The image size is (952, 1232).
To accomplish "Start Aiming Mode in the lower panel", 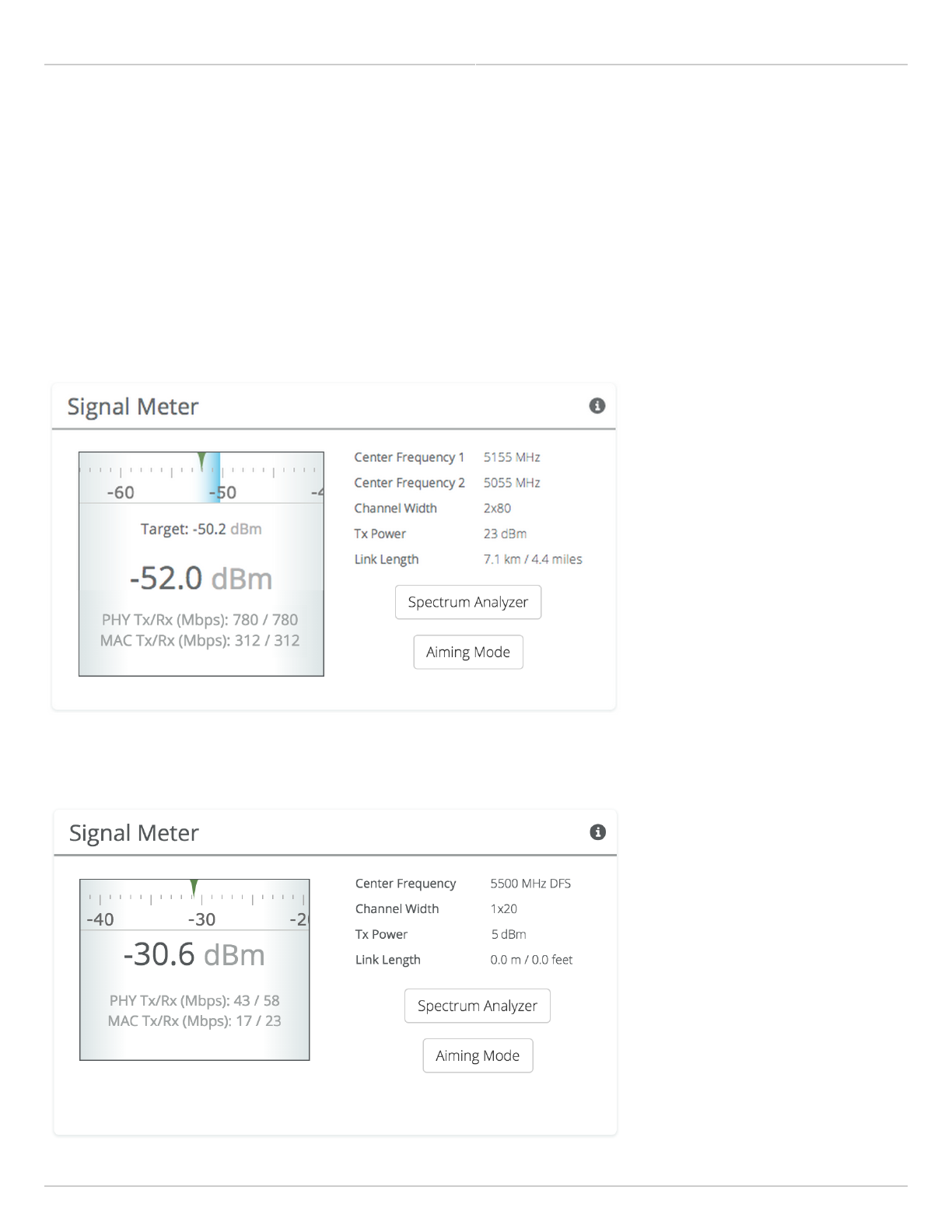I will click(478, 1055).
